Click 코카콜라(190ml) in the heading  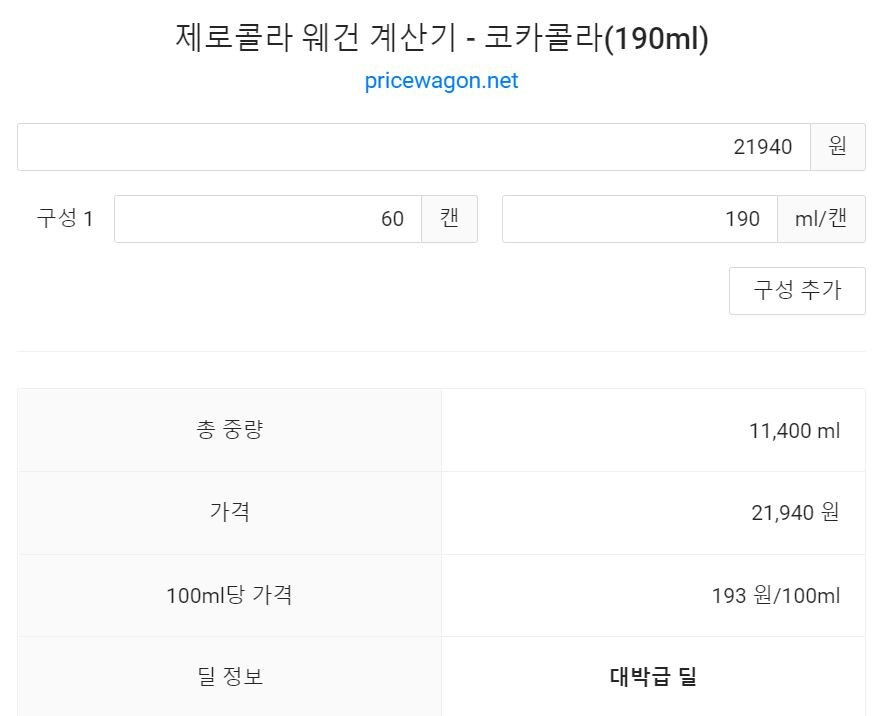[596, 38]
